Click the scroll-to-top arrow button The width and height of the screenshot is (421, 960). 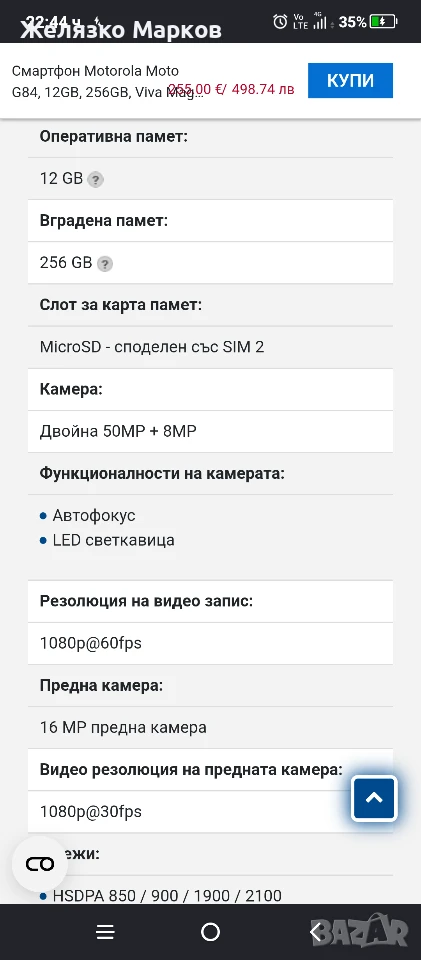tap(374, 798)
